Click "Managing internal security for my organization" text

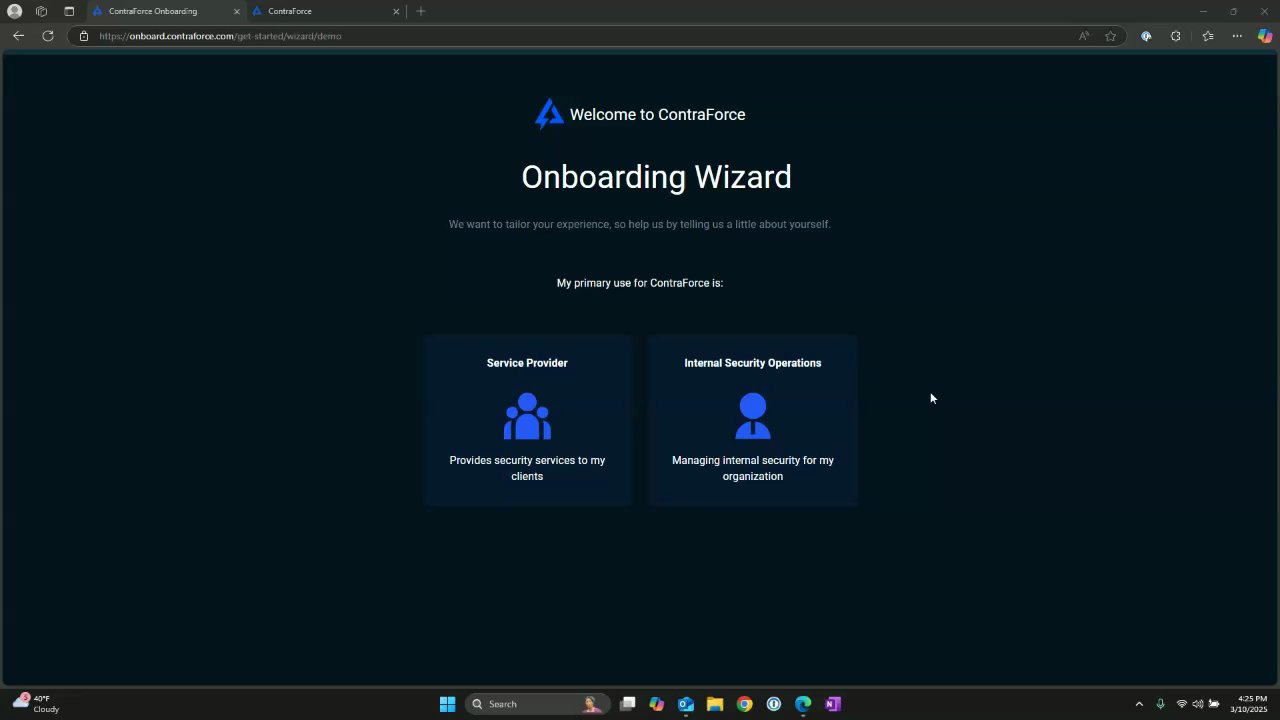pyautogui.click(x=752, y=468)
